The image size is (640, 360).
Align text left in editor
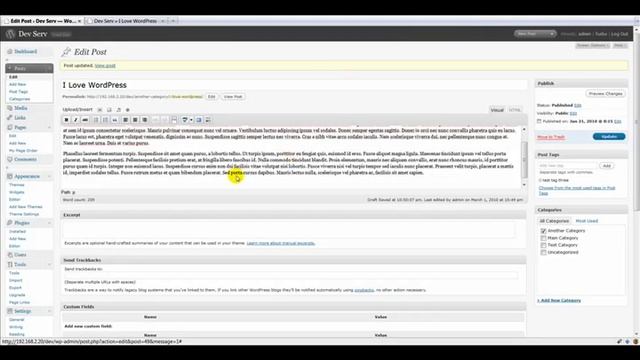coord(126,120)
